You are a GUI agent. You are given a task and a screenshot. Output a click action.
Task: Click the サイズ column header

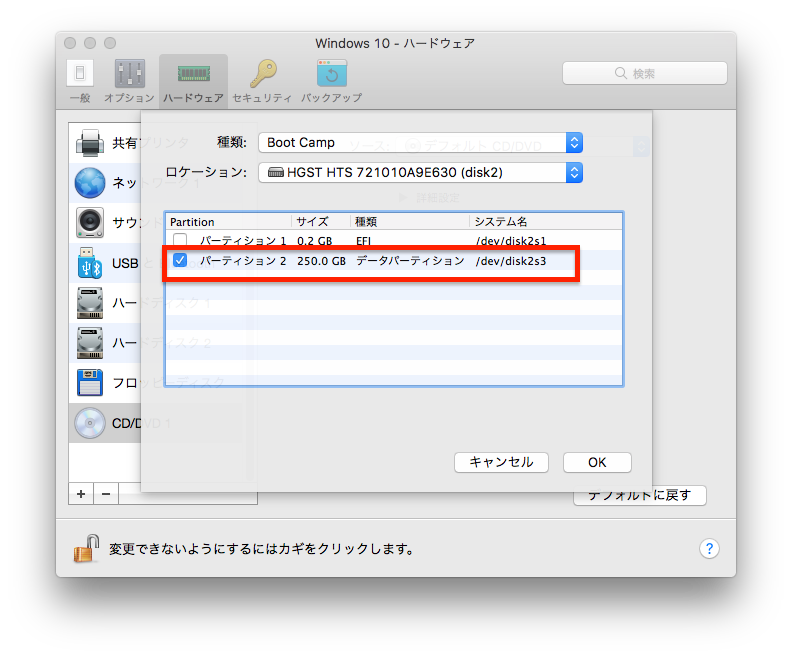coord(321,222)
